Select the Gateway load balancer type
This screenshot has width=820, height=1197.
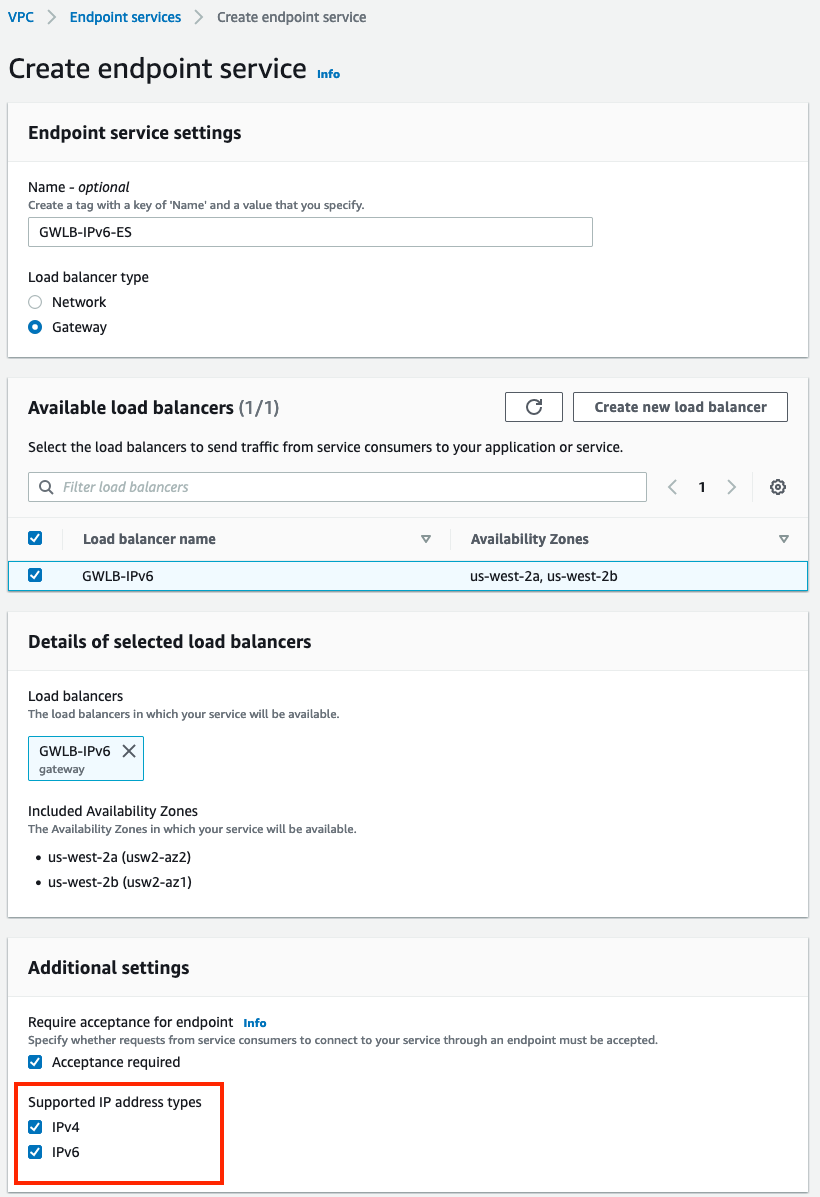[35, 327]
